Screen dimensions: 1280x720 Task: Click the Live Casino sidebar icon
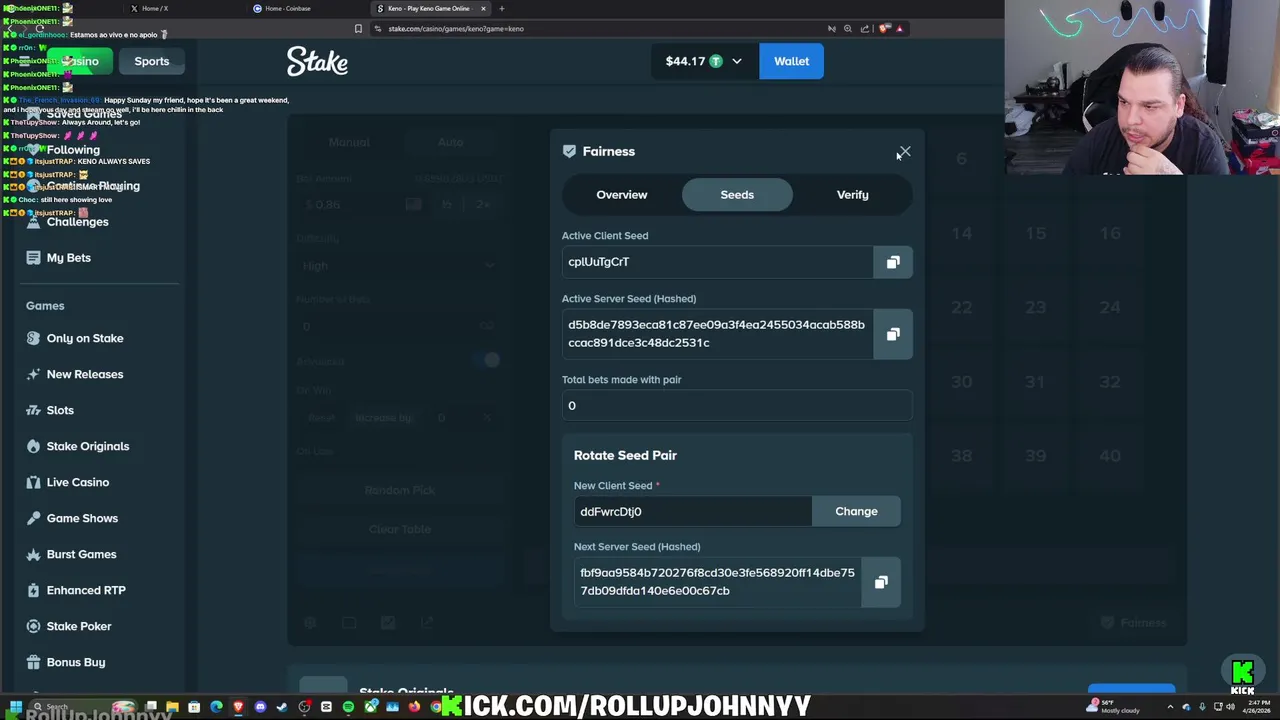click(x=33, y=482)
